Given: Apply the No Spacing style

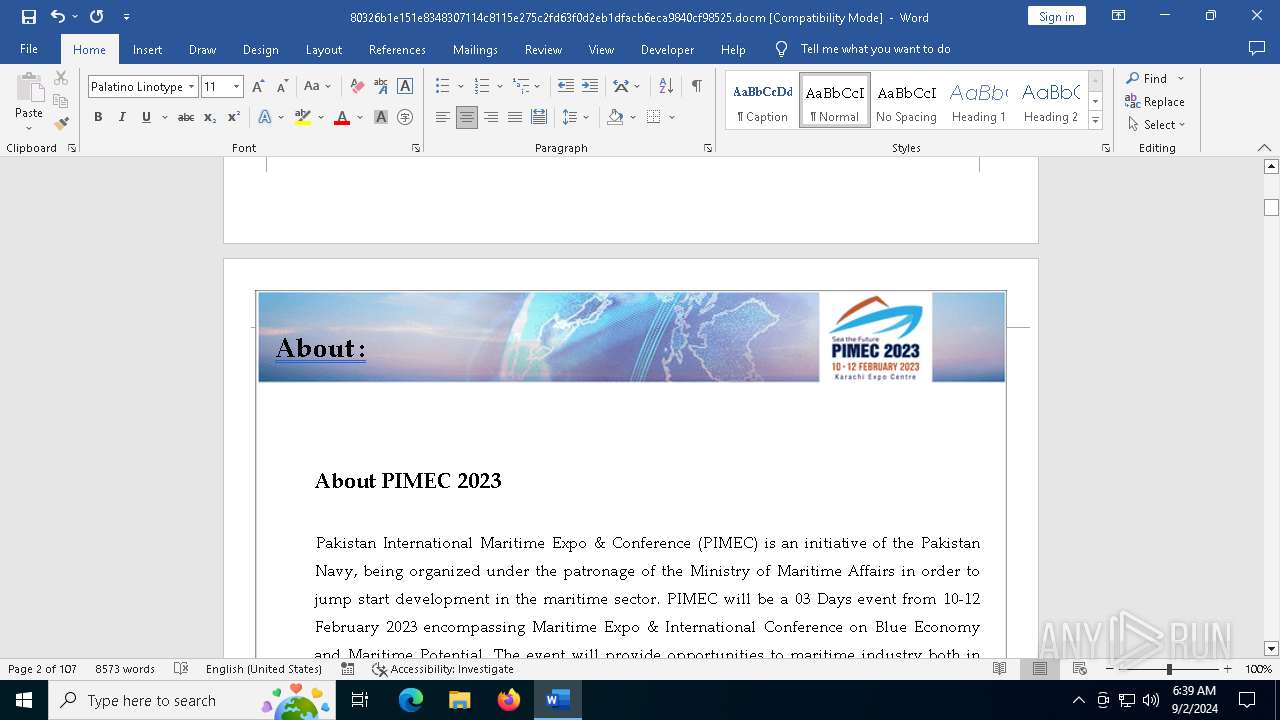Looking at the screenshot, I should click(x=906, y=101).
